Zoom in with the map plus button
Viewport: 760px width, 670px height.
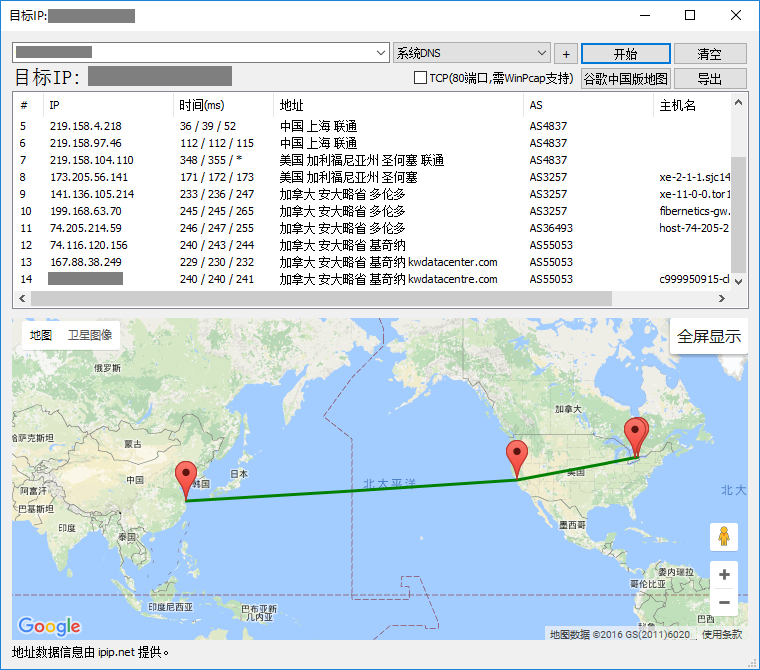[x=724, y=575]
